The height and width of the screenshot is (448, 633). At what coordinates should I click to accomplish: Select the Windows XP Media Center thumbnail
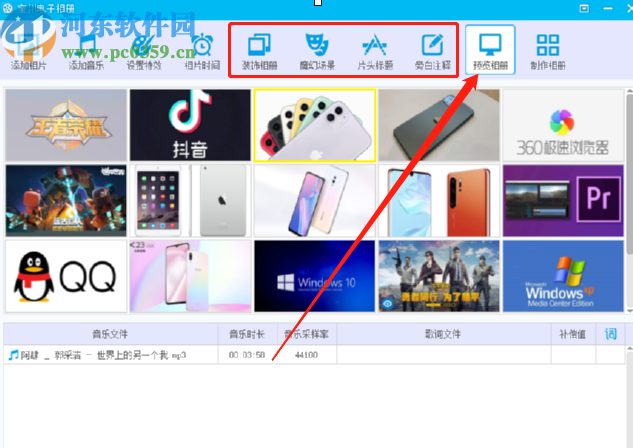pyautogui.click(x=563, y=276)
